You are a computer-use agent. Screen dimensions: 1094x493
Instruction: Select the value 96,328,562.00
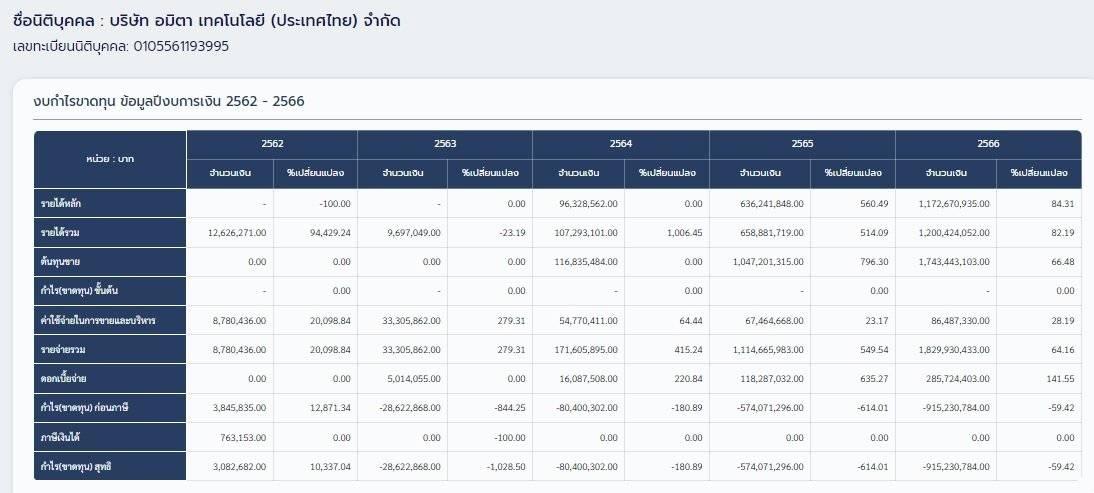[587, 204]
